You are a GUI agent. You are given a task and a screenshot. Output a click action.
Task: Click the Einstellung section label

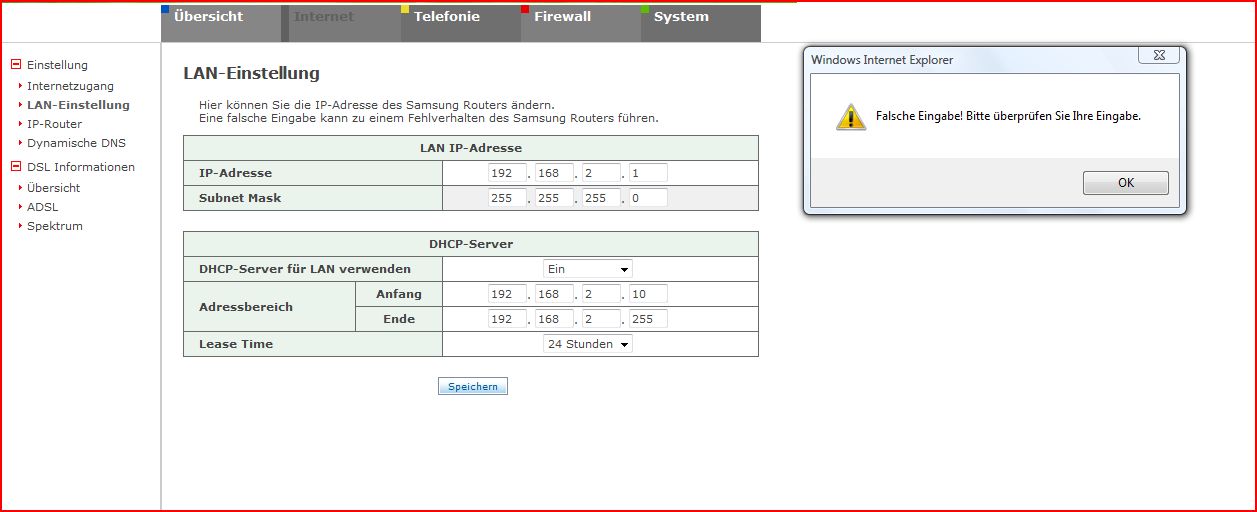[x=57, y=65]
